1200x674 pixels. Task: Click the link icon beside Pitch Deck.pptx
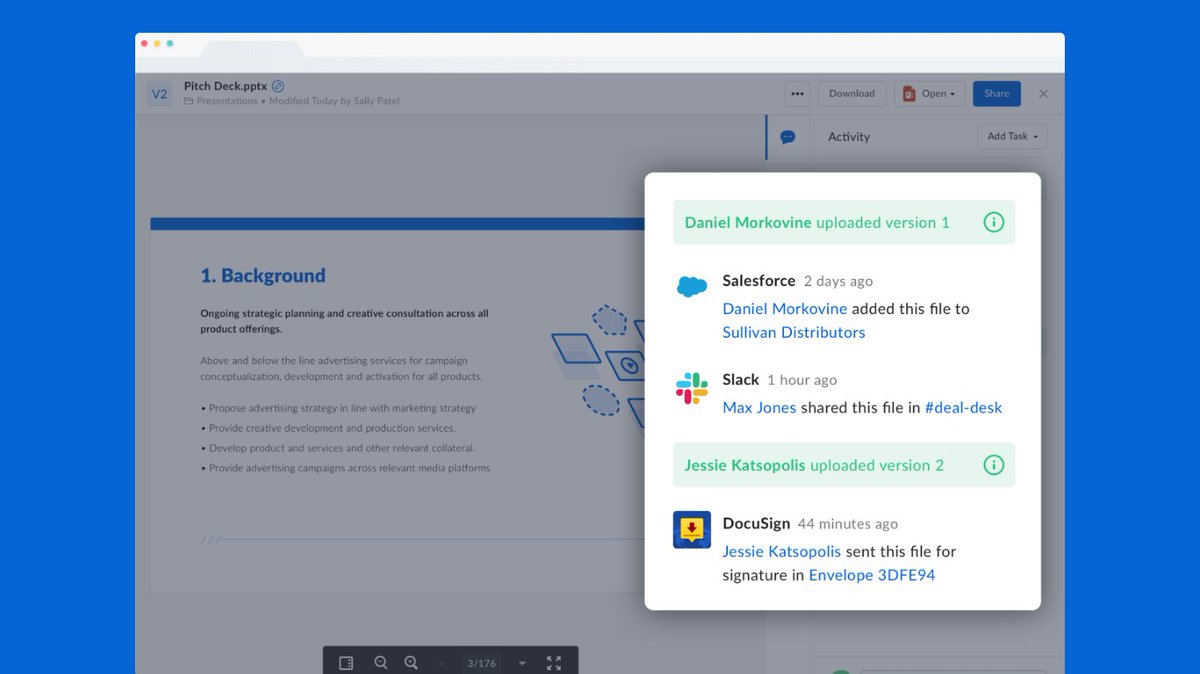click(x=278, y=86)
